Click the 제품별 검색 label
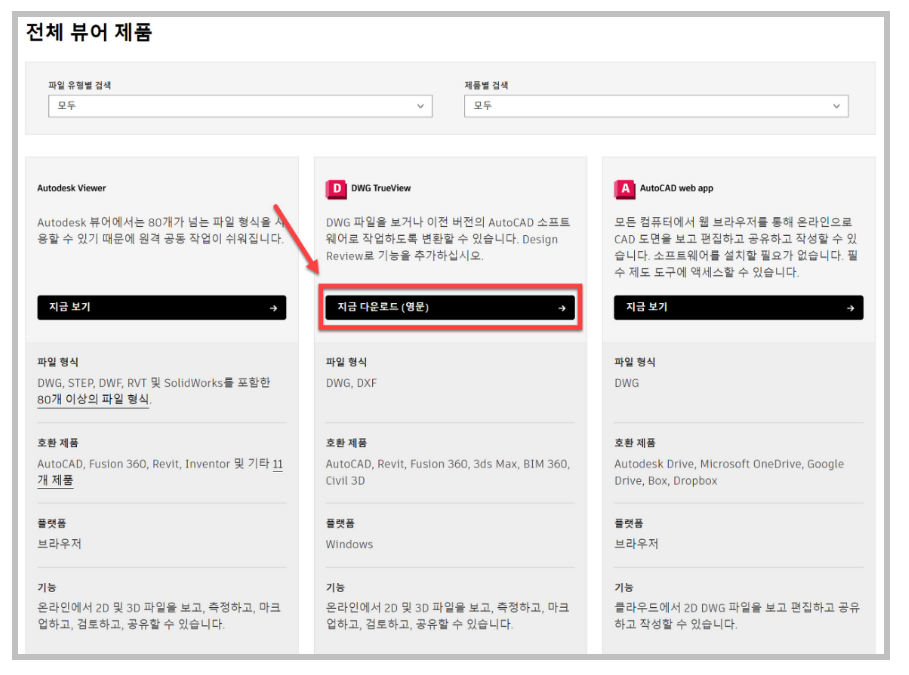Screen dimensions: 909x675 coord(486,85)
